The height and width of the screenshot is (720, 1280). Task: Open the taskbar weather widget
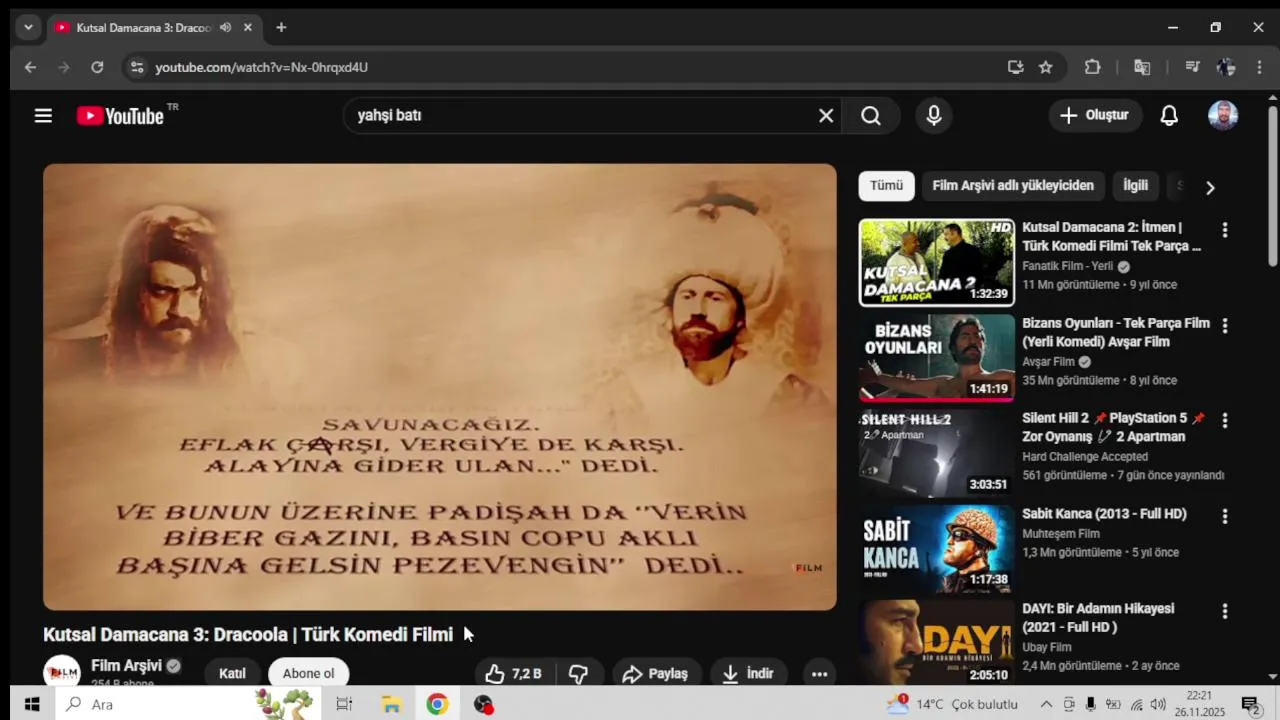coord(952,704)
